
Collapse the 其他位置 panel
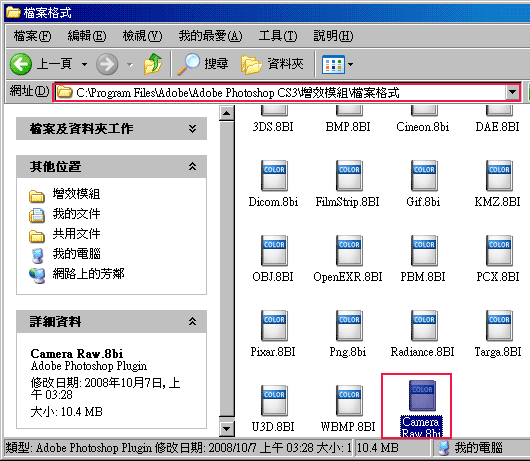pos(192,166)
